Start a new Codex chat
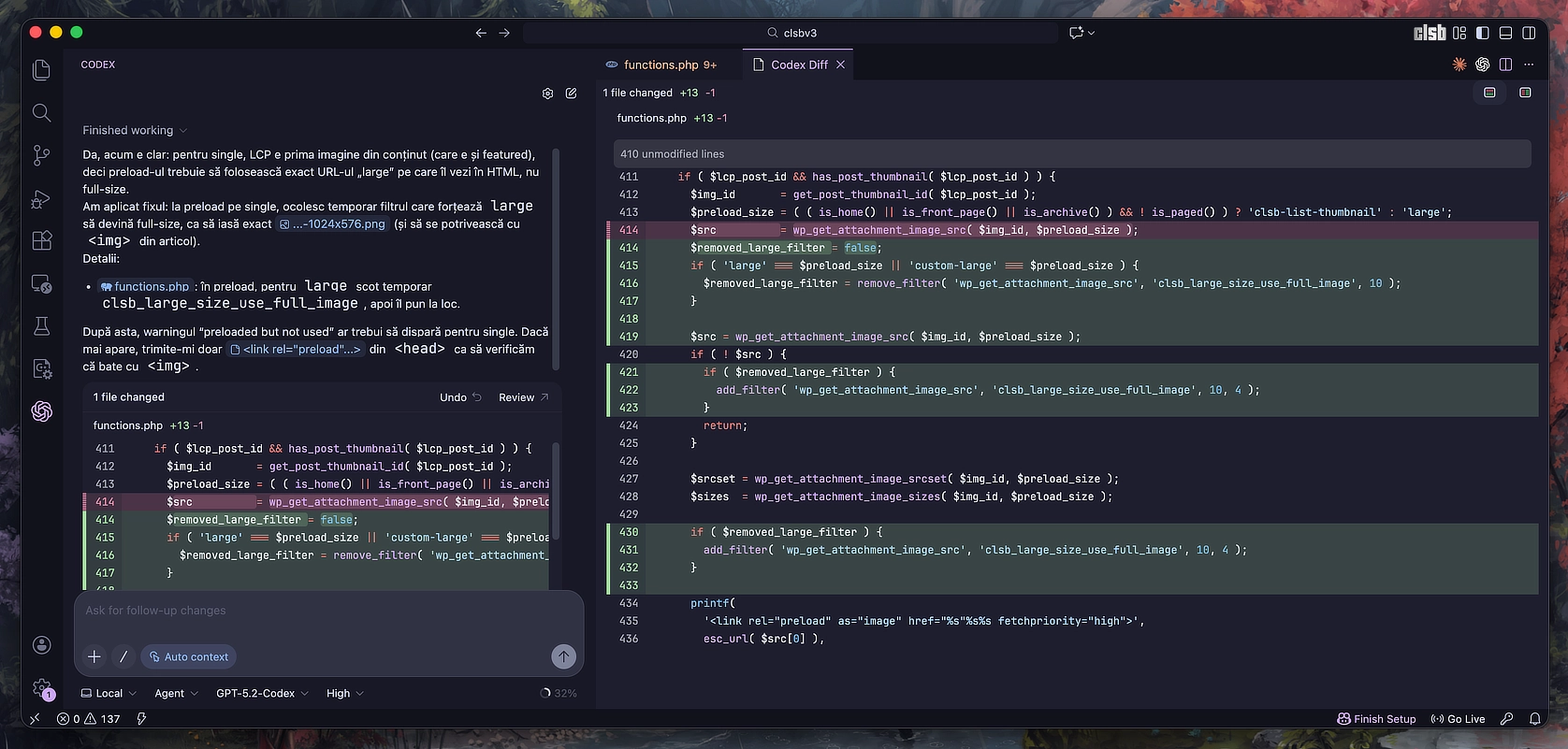This screenshot has height=749, width=1568. coord(571,94)
